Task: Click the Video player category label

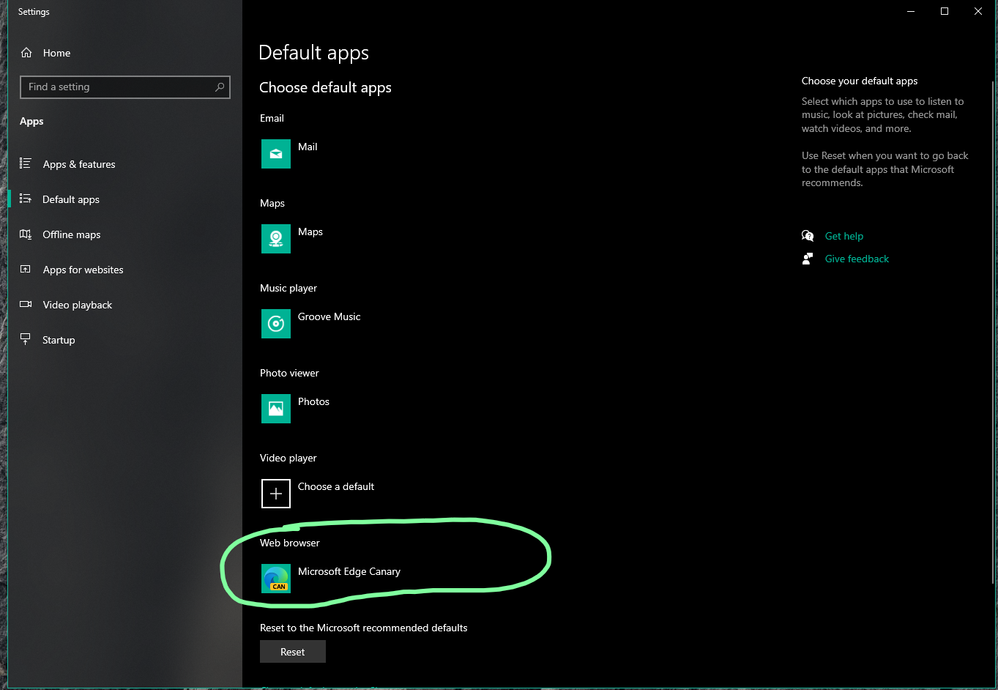Action: pos(288,458)
